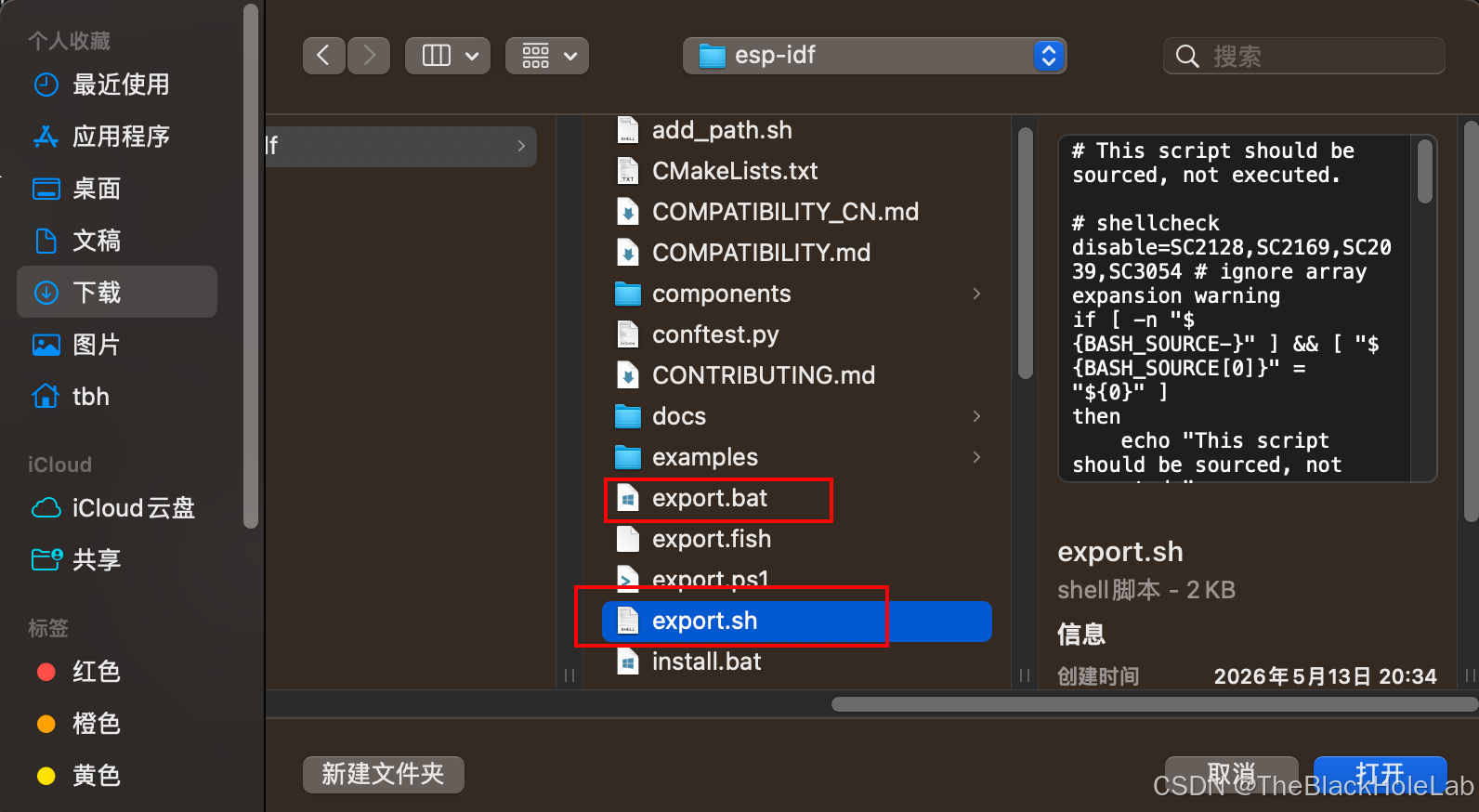Select the add_path.sh file
This screenshot has height=812, width=1479.
coord(797,130)
